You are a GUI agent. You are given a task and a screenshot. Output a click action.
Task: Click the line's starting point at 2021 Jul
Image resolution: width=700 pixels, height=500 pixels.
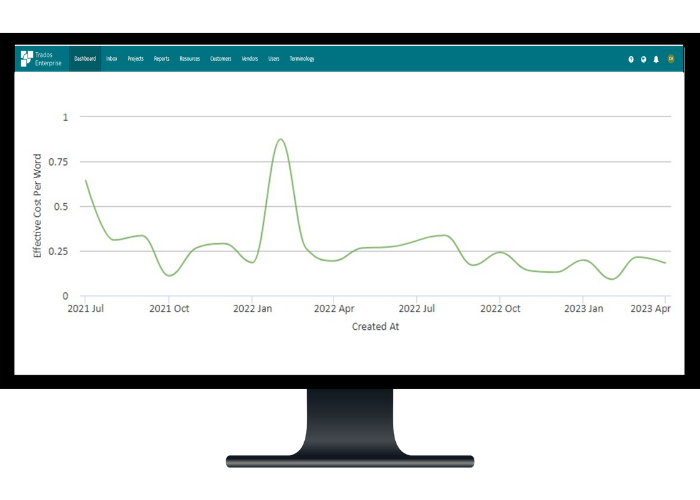pos(86,181)
